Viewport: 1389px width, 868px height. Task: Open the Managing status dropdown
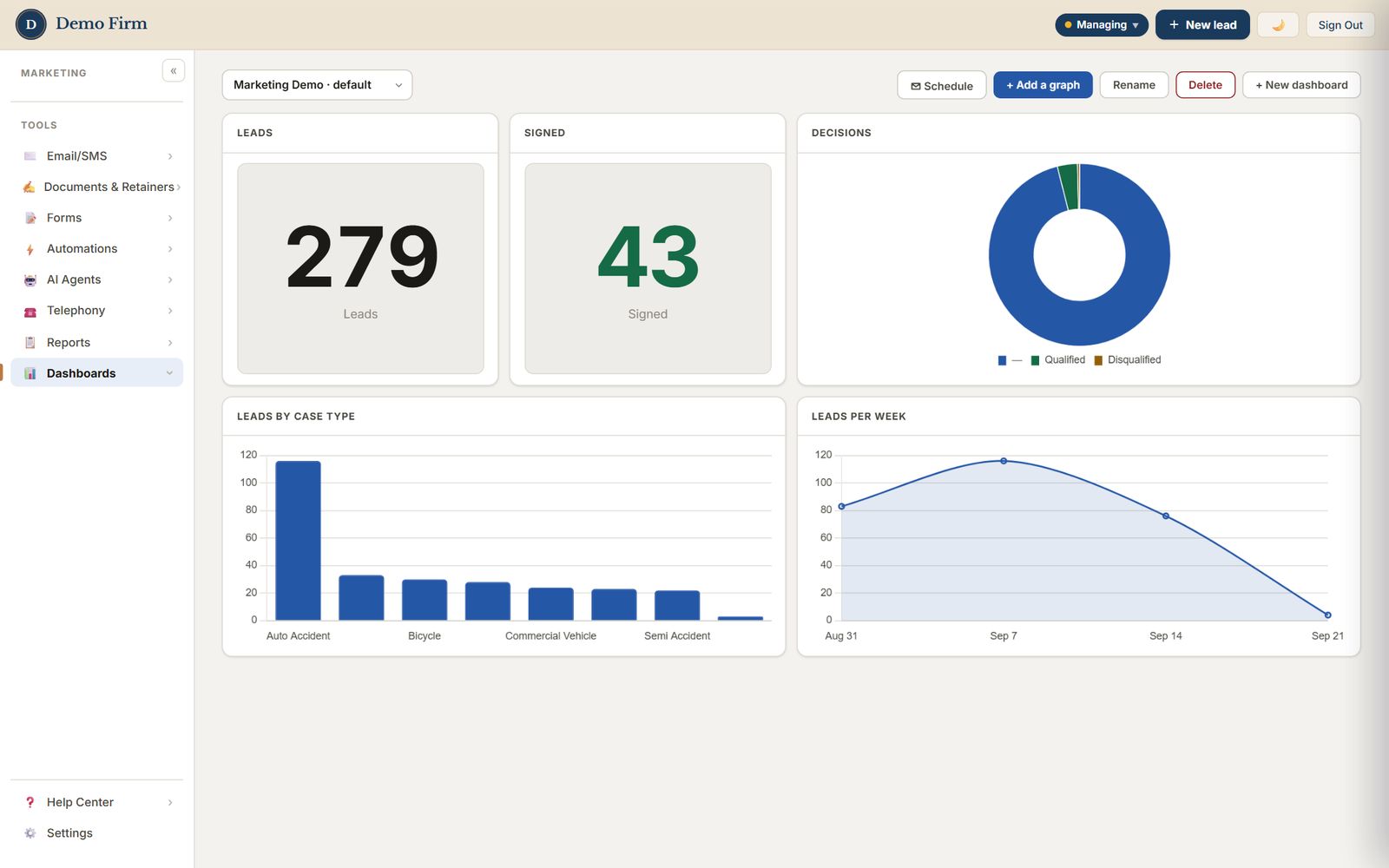1102,25
